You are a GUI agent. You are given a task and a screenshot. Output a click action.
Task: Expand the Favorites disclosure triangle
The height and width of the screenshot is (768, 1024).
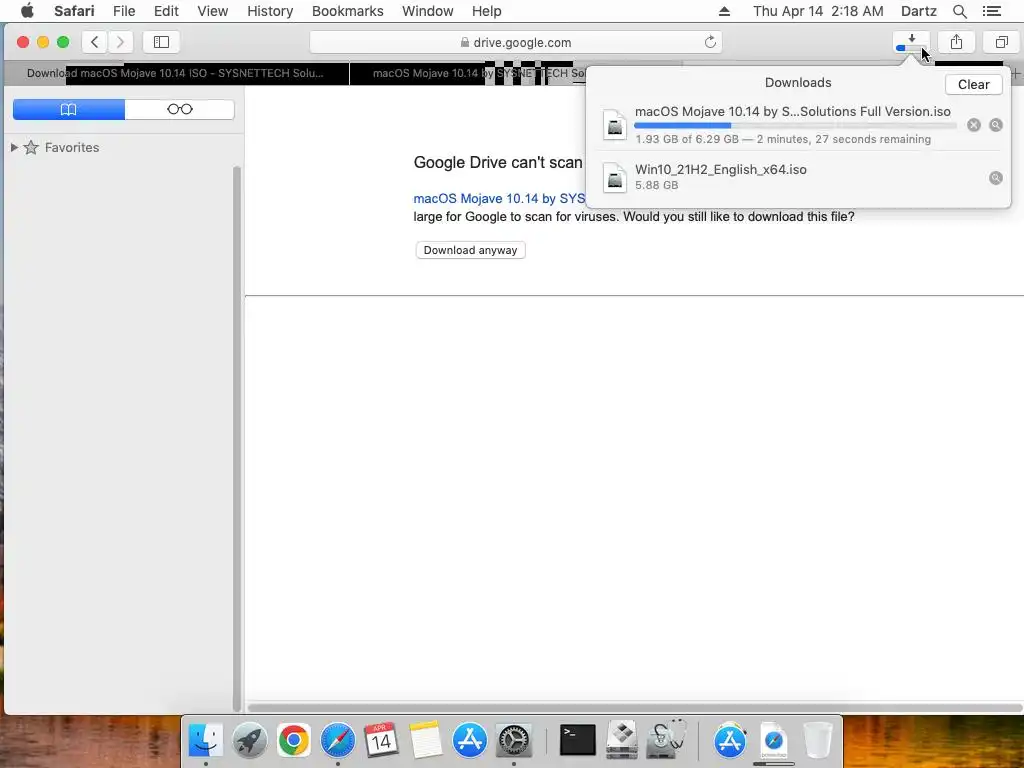(x=14, y=148)
